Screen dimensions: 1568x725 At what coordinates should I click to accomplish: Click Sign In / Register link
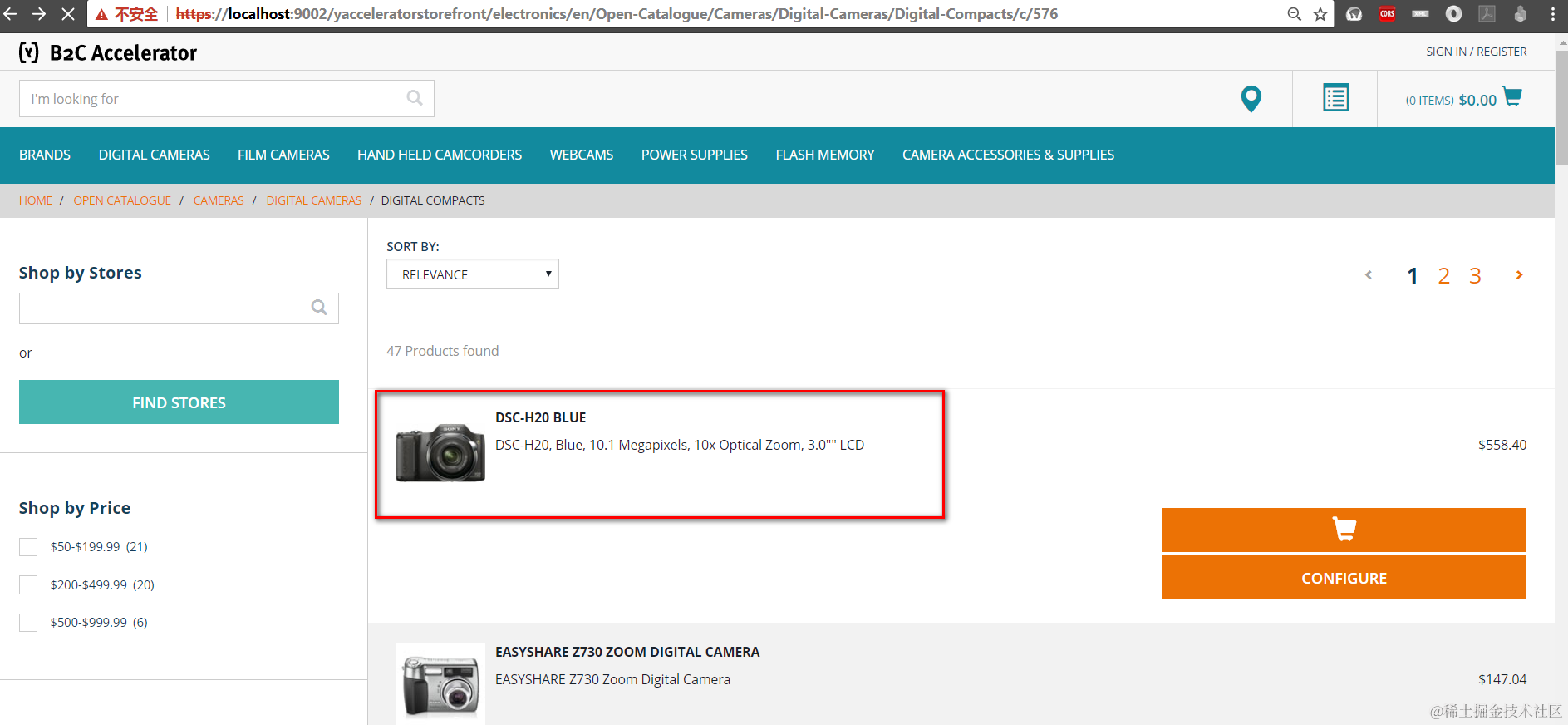(1477, 52)
